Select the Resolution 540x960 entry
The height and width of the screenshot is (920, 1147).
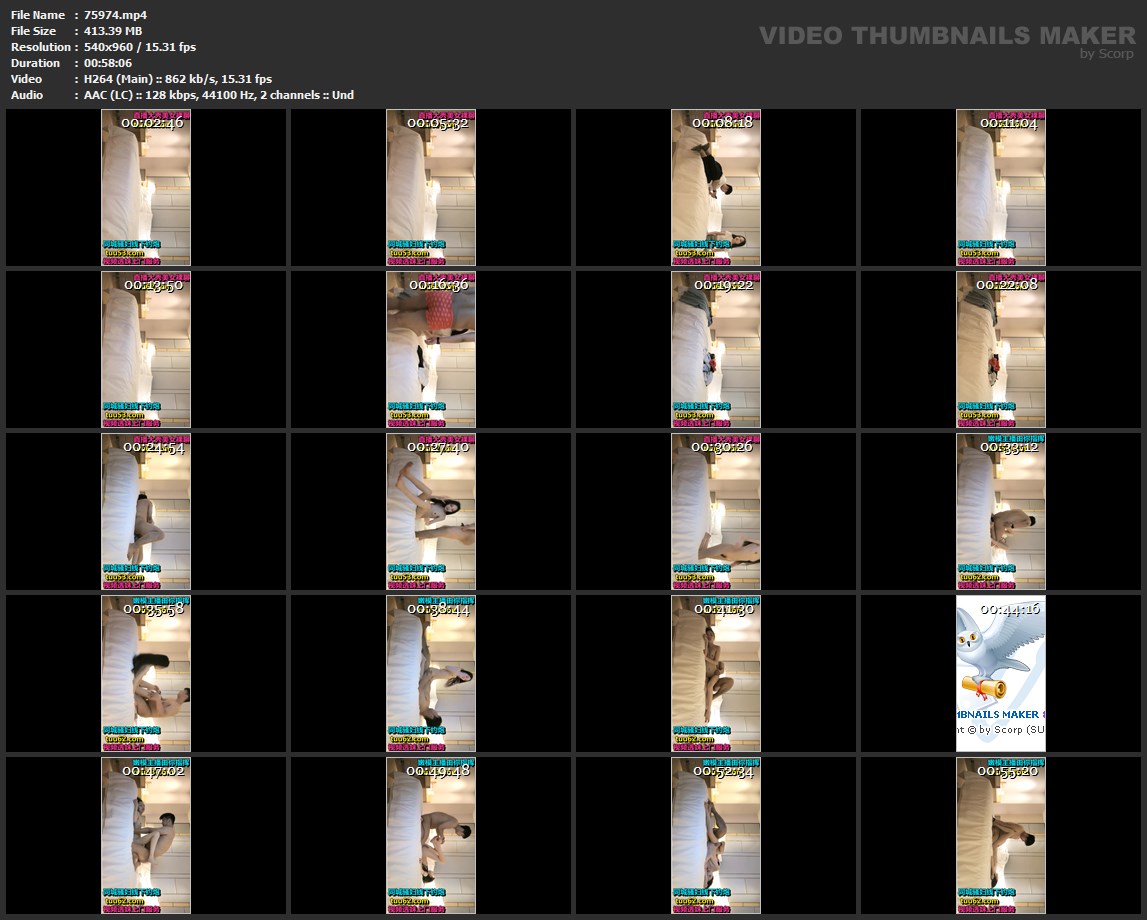[x=140, y=47]
